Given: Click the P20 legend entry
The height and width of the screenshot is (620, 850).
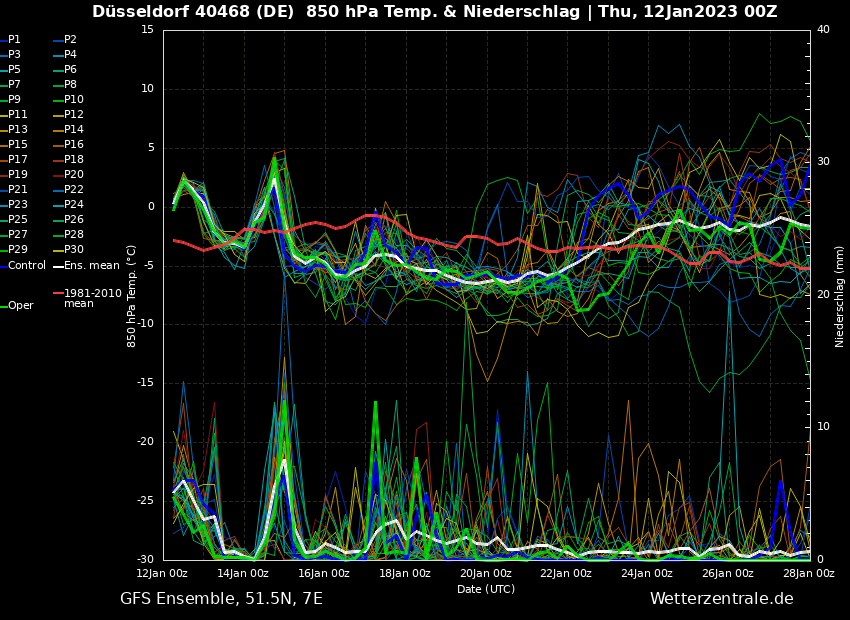Looking at the screenshot, I should click(x=74, y=175).
